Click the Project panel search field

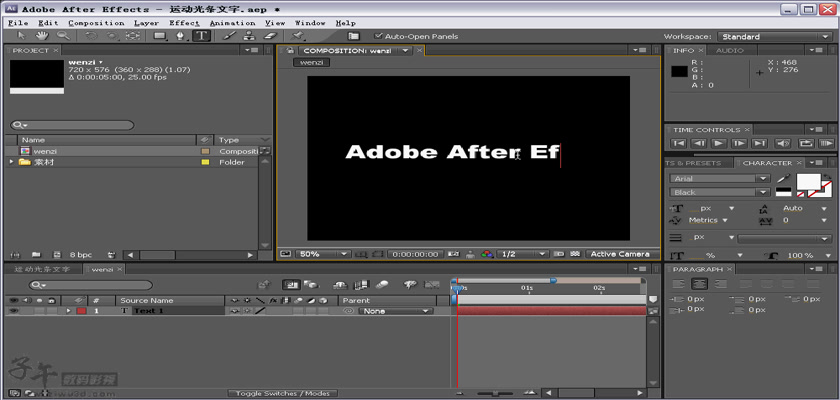tap(72, 125)
